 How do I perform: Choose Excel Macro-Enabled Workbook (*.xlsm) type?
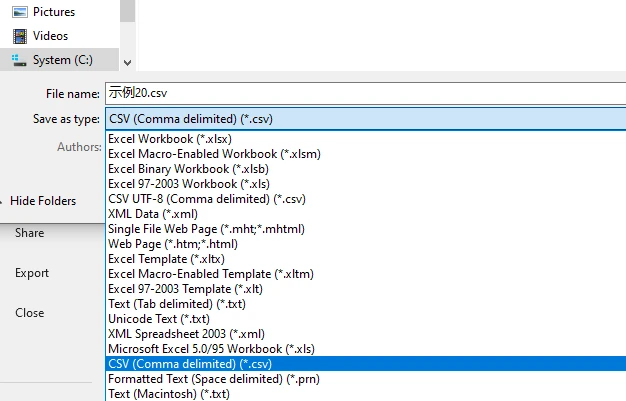tap(366, 154)
